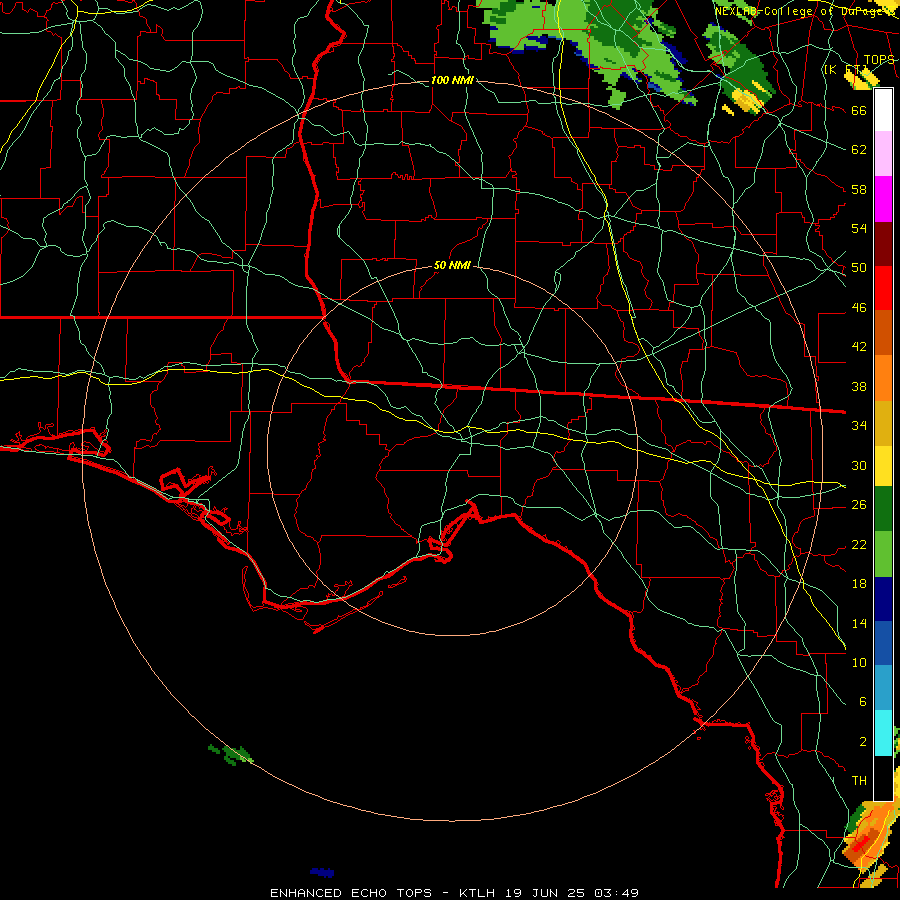This screenshot has height=900, width=900.
Task: Click the "03:49" timestamp in the caption
Action: pos(616,893)
